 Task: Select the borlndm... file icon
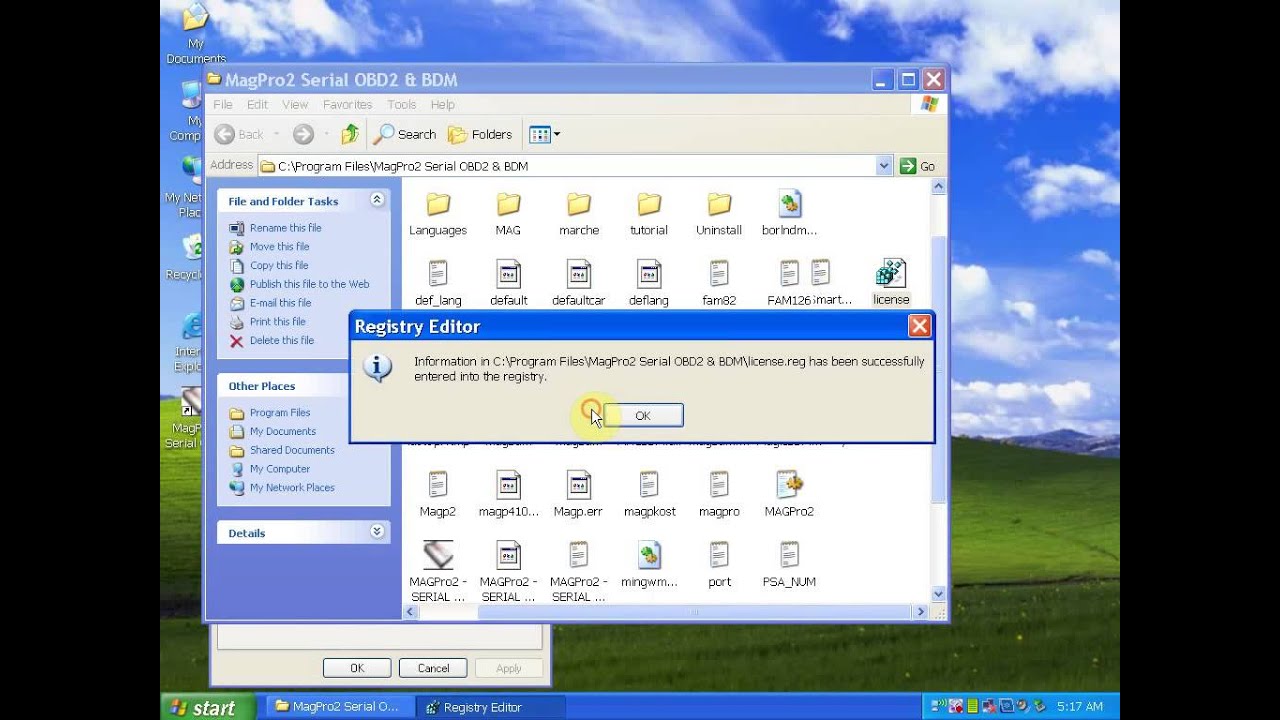point(789,205)
